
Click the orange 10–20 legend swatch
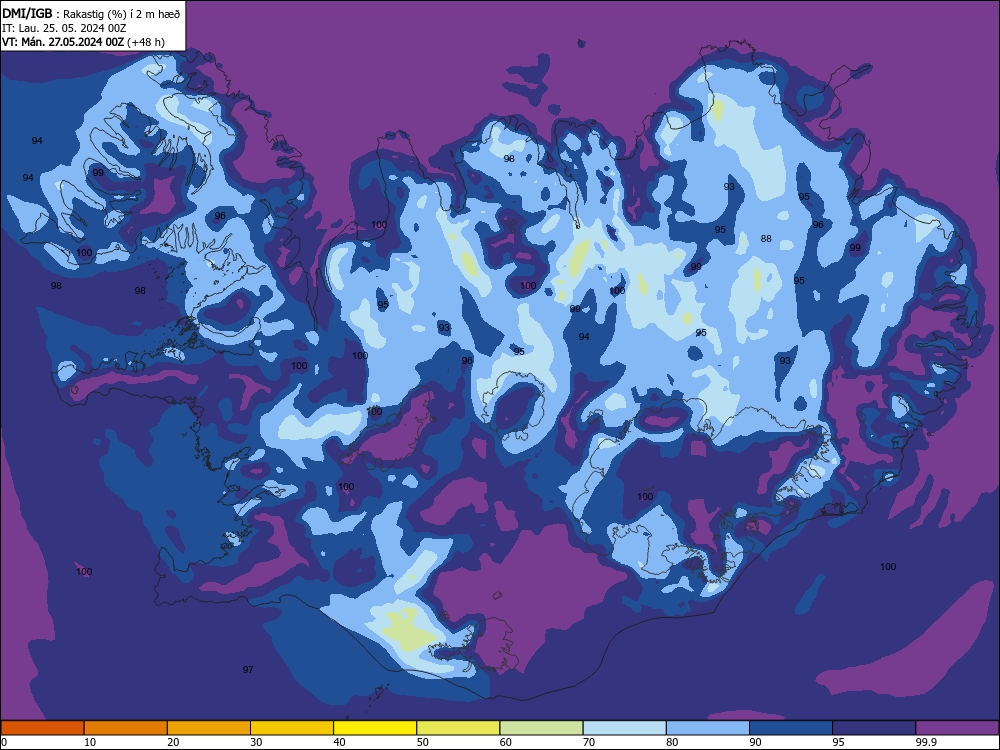pyautogui.click(x=126, y=728)
